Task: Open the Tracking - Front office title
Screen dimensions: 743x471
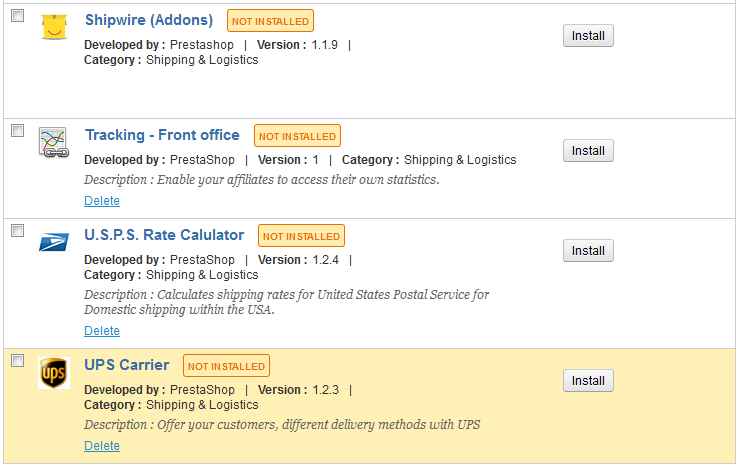Action: [x=162, y=135]
